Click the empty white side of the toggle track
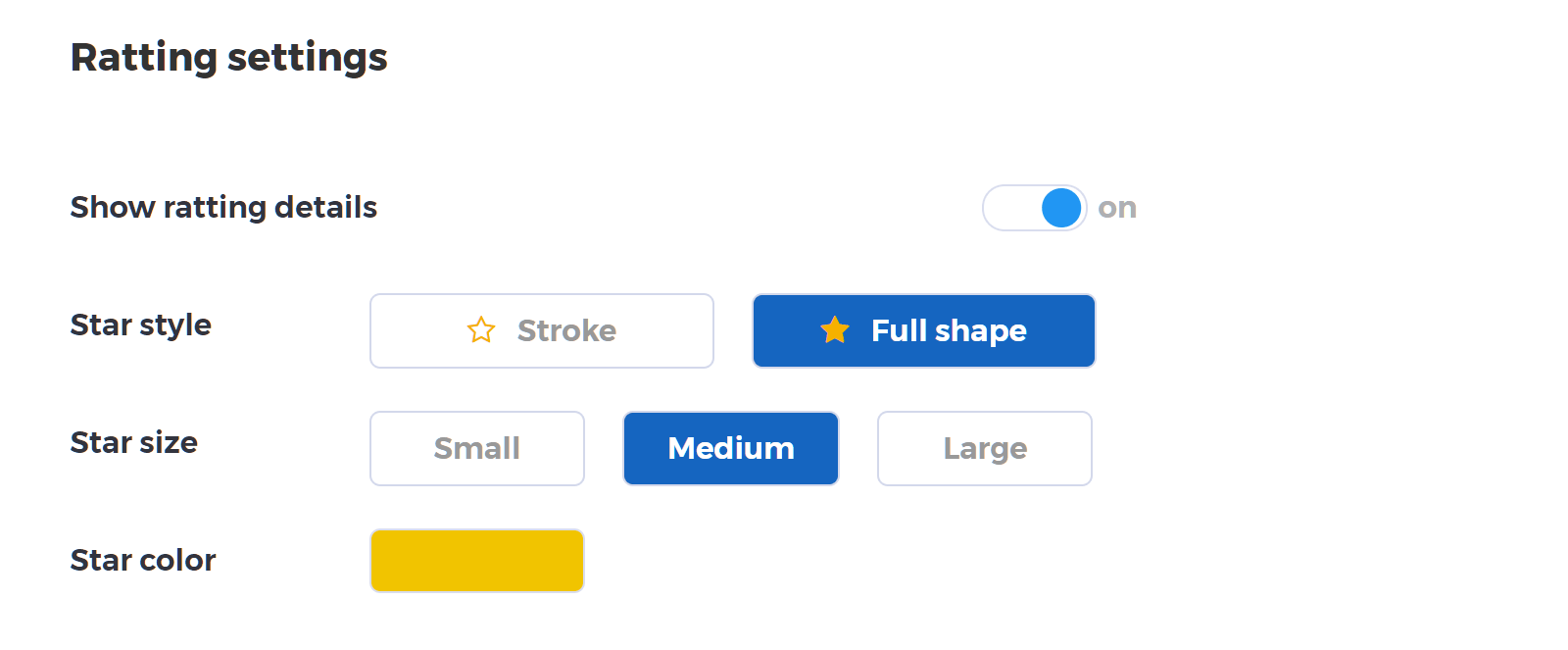Image resolution: width=1568 pixels, height=650 pixels. [x=1009, y=208]
